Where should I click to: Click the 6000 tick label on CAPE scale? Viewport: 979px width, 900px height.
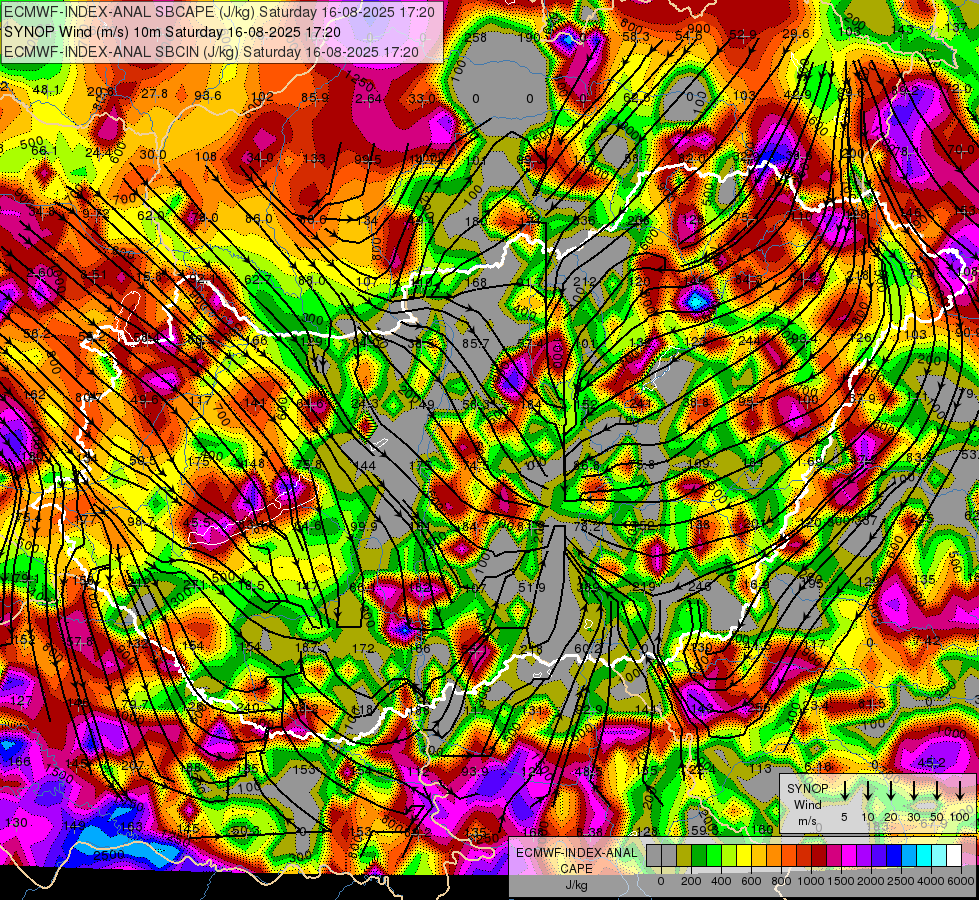pos(961,881)
